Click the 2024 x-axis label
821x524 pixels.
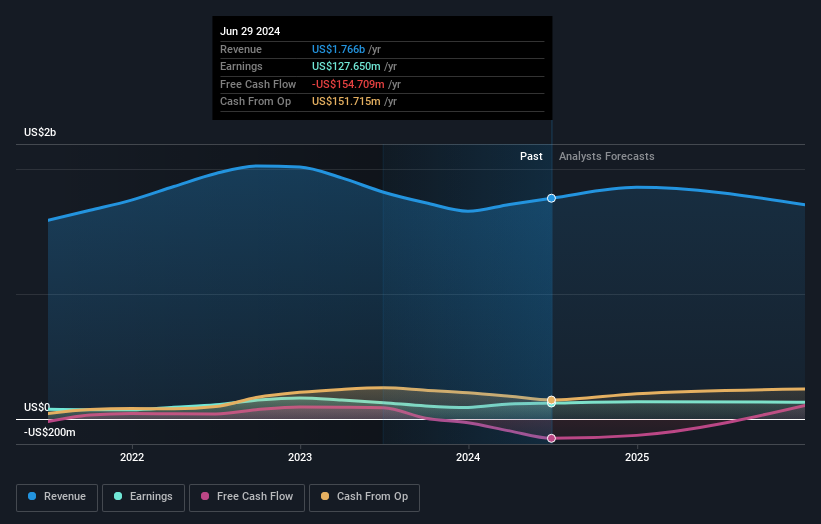[468, 458]
